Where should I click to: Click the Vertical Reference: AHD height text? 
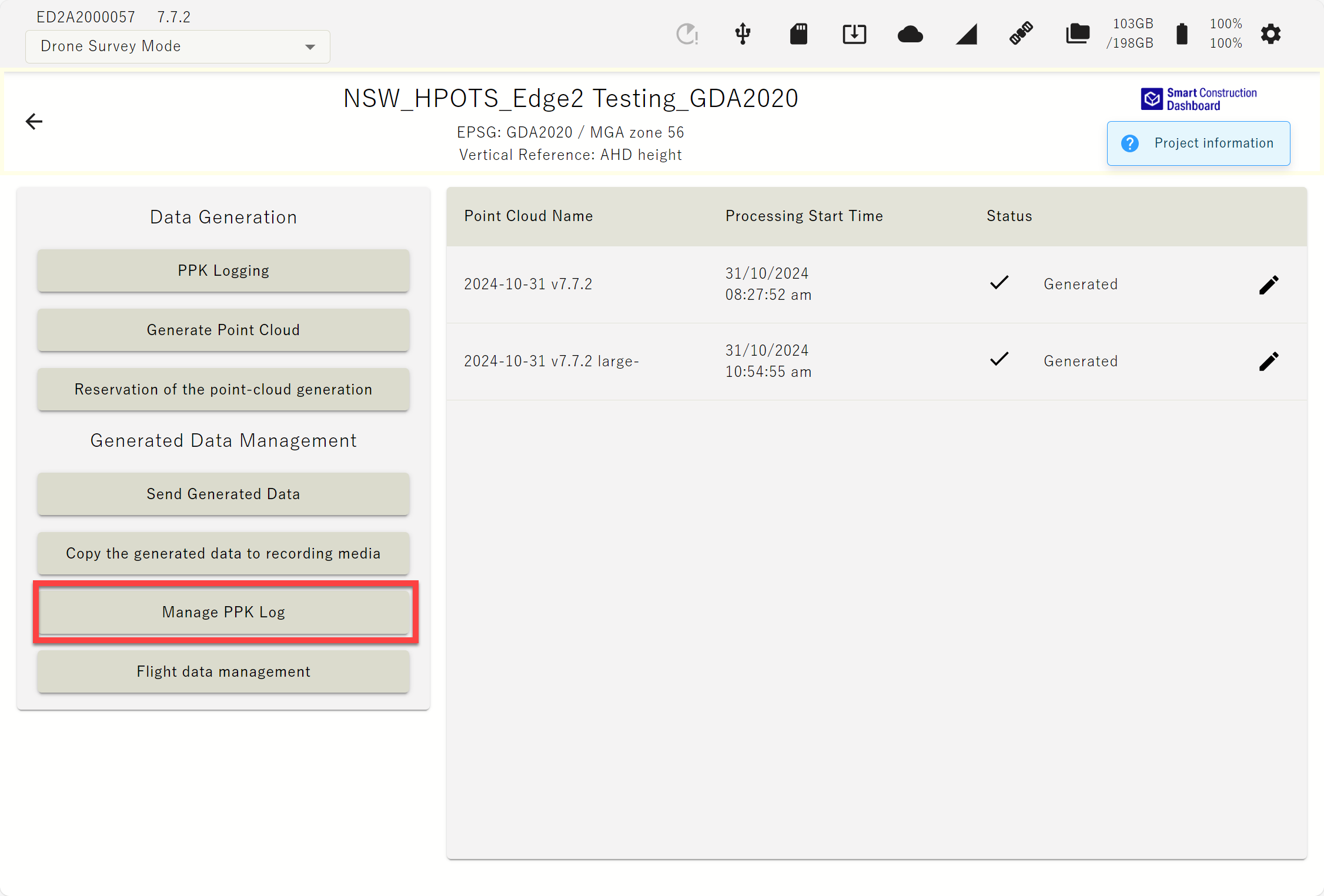[570, 155]
